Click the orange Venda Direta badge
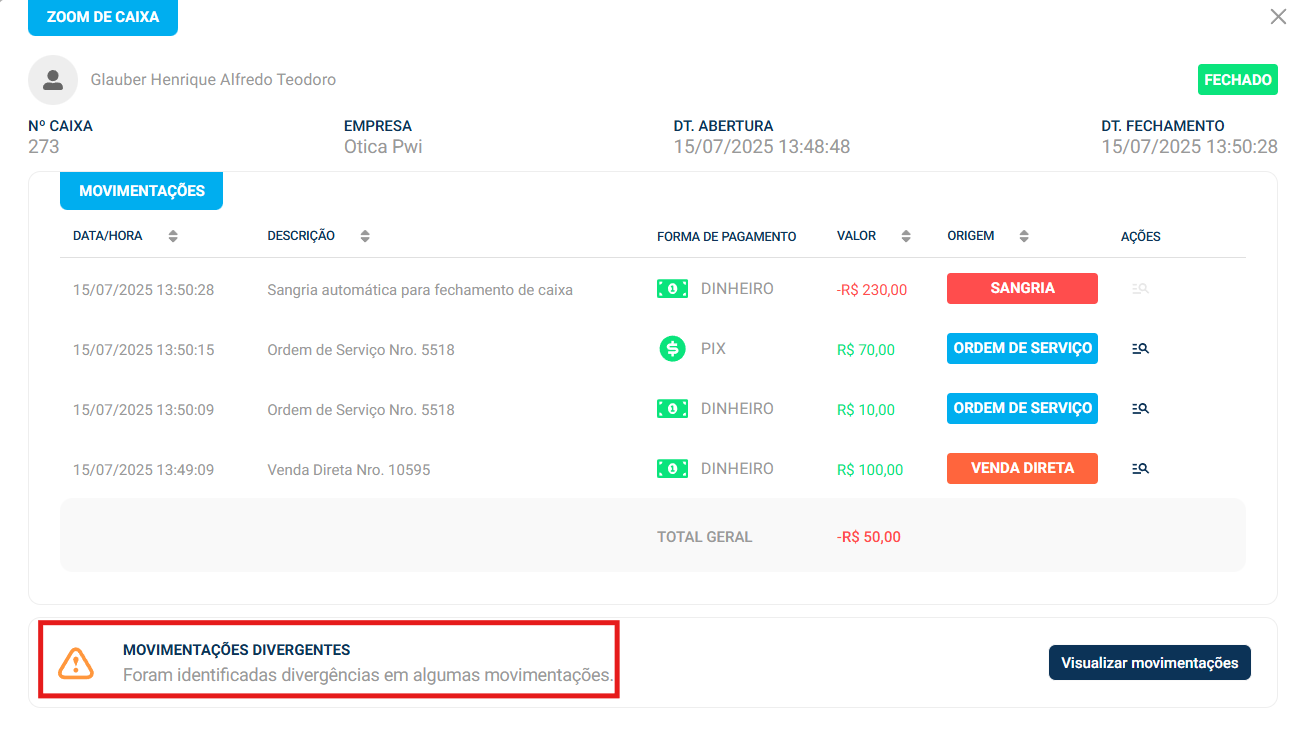 click(1022, 468)
